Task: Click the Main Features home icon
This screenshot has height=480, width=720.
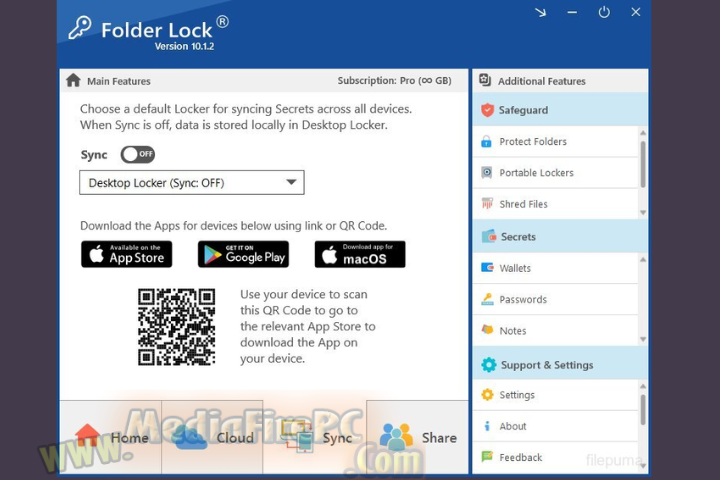Action: (x=73, y=80)
